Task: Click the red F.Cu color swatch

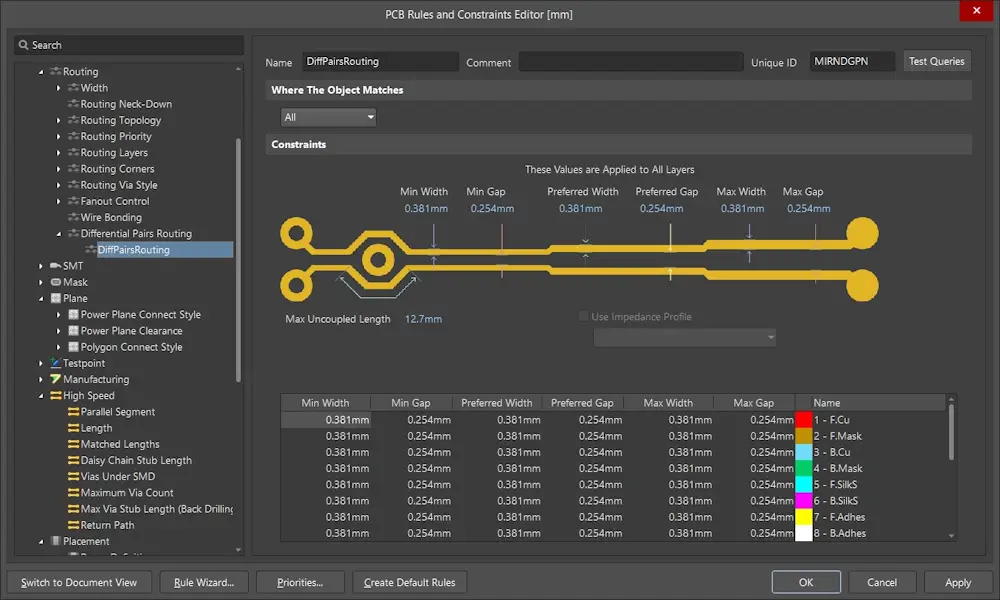Action: click(x=802, y=420)
